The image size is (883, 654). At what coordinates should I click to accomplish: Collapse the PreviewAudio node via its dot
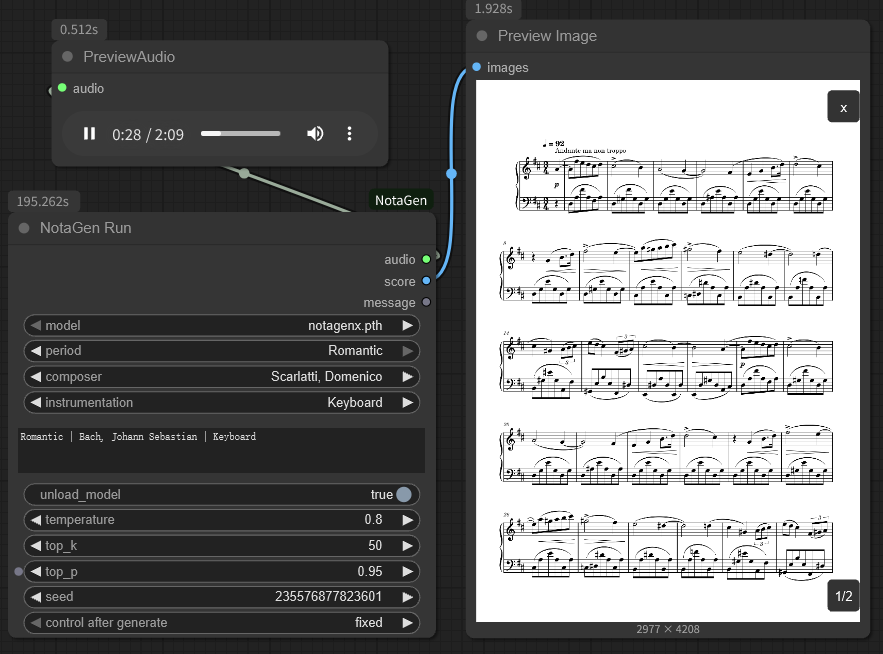click(x=68, y=57)
